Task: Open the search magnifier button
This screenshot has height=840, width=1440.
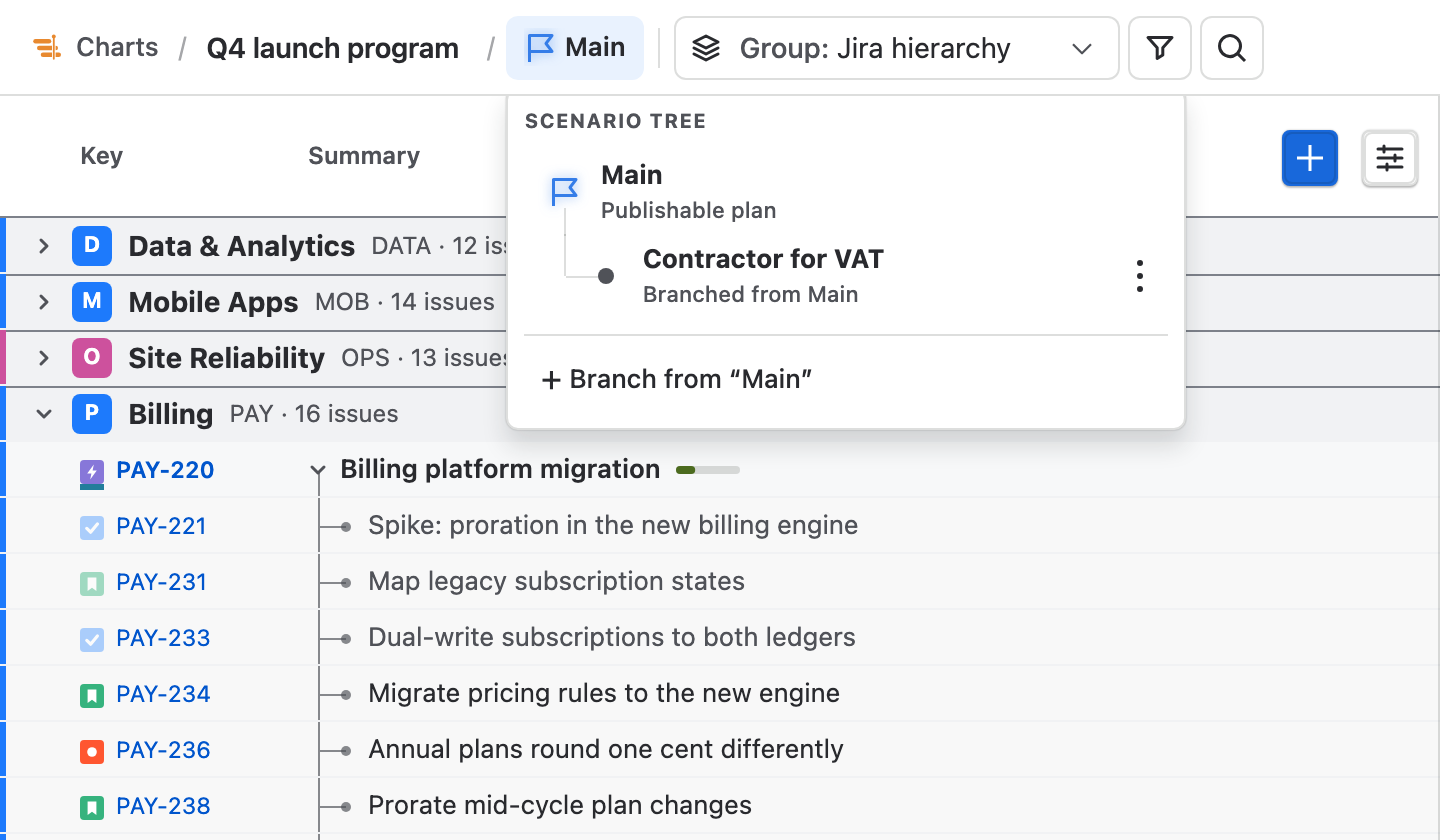Action: tap(1231, 48)
